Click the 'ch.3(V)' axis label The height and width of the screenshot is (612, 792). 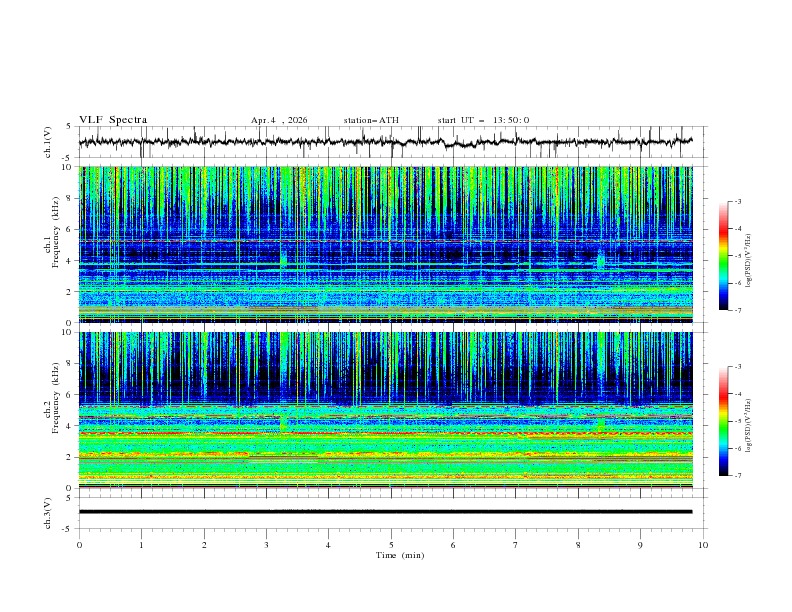[x=48, y=513]
